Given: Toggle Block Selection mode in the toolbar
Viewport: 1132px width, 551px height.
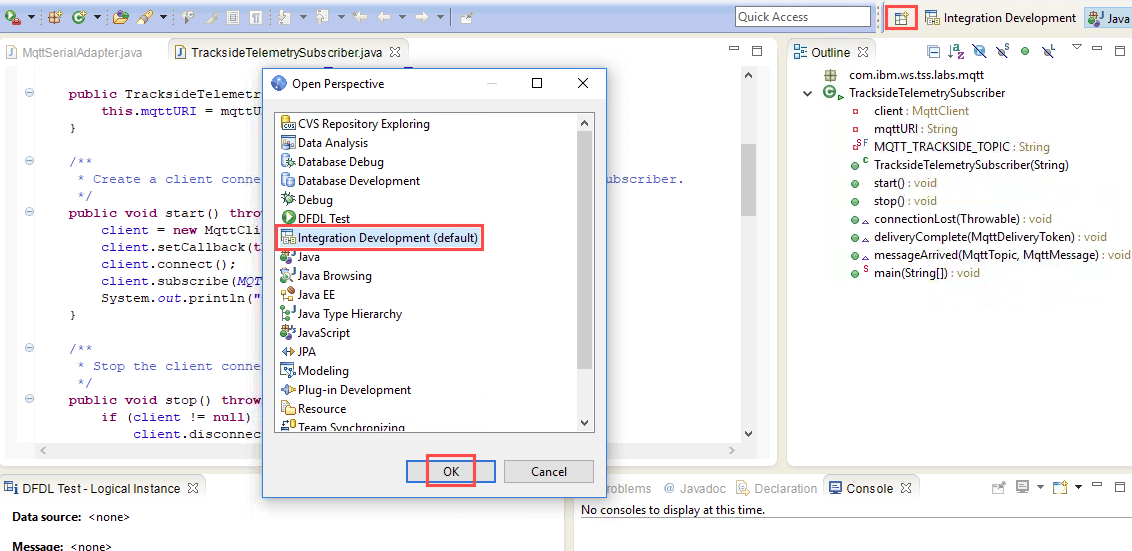Looking at the screenshot, I should click(233, 17).
